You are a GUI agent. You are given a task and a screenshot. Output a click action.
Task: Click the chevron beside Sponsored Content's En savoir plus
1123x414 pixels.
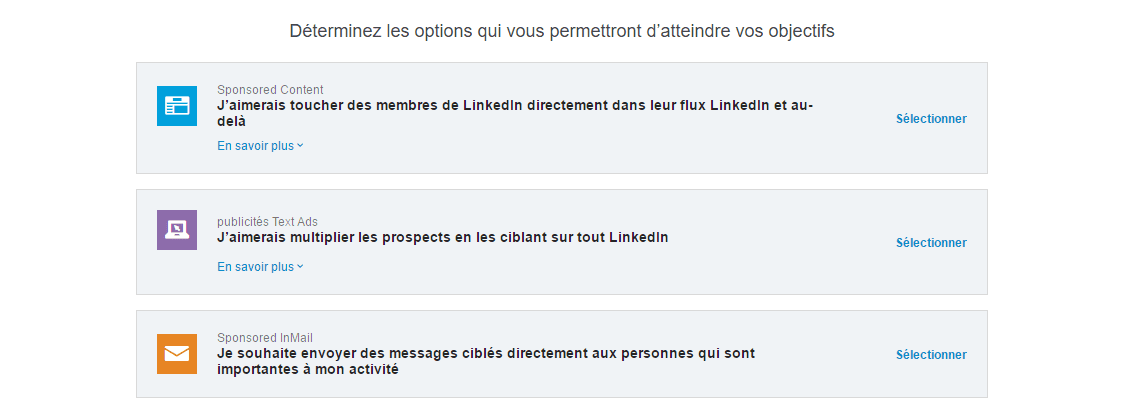[x=300, y=145]
